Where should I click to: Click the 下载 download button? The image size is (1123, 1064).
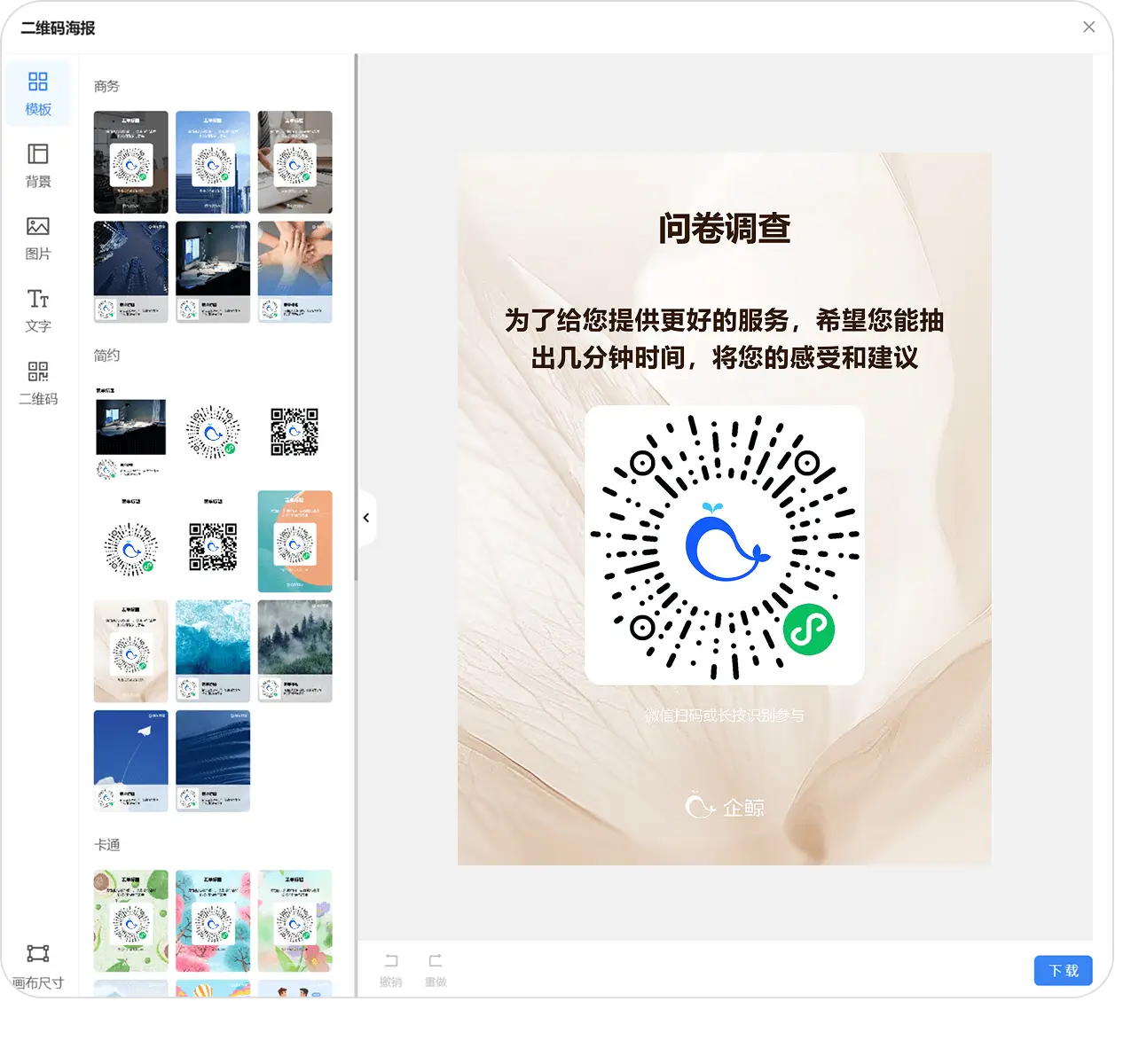[x=1063, y=970]
